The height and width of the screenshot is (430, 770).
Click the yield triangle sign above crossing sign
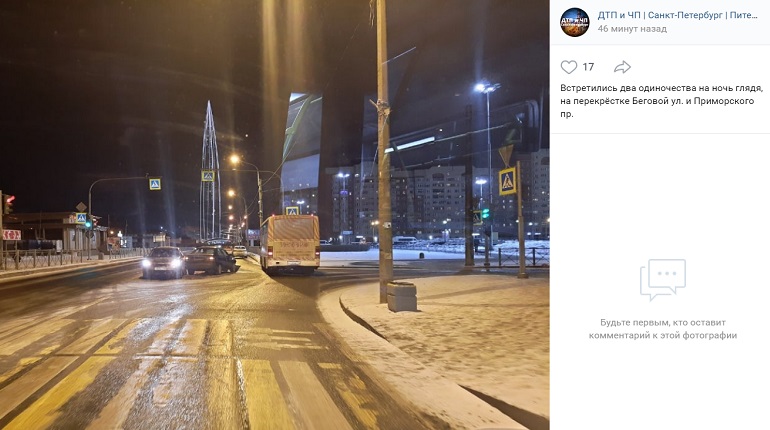tap(506, 154)
